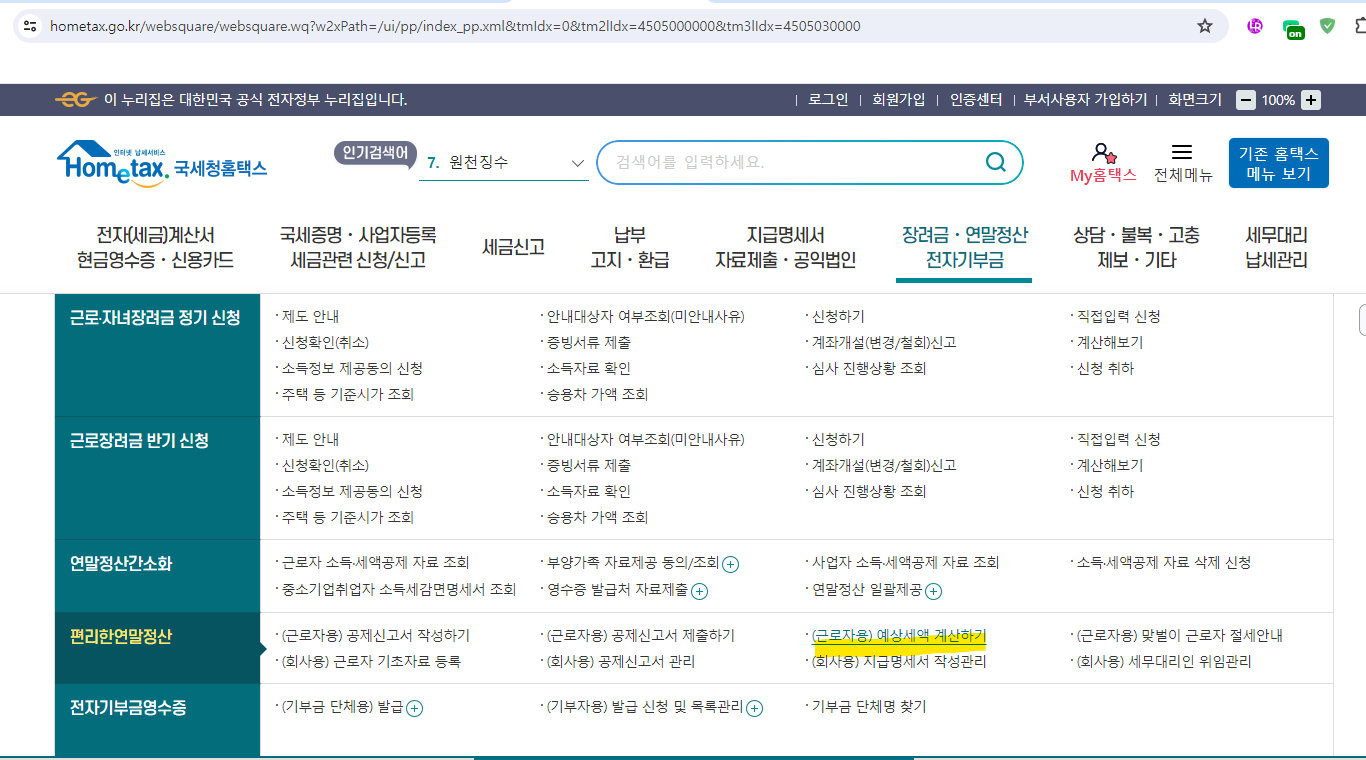The image size is (1366, 760).
Task: Click 직접입력 신청 under 근로·자녀장려금 정기 신청
Action: coord(1118,317)
